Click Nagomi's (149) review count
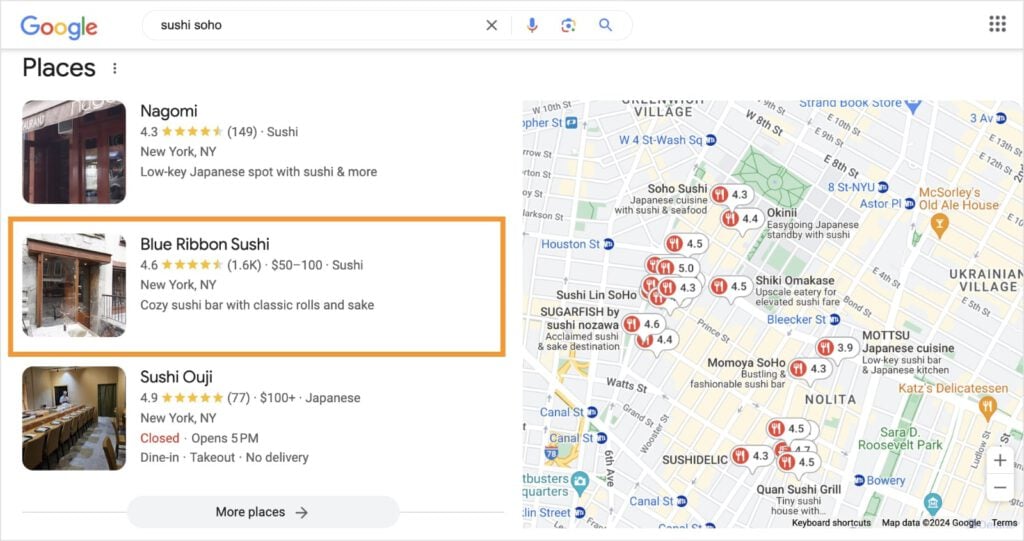Screen dimensions: 1024x541 pyautogui.click(x=242, y=132)
